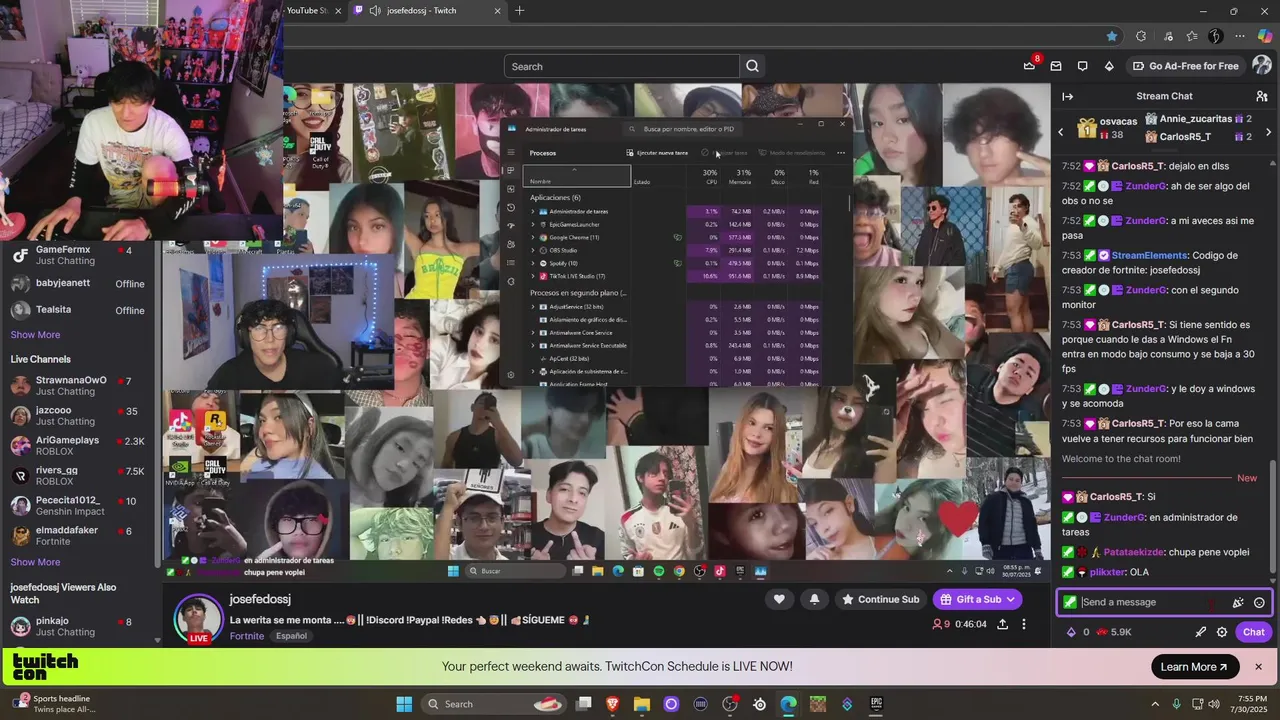Open the emote picker in the message box
Screen dimensions: 1280x720
[1259, 602]
